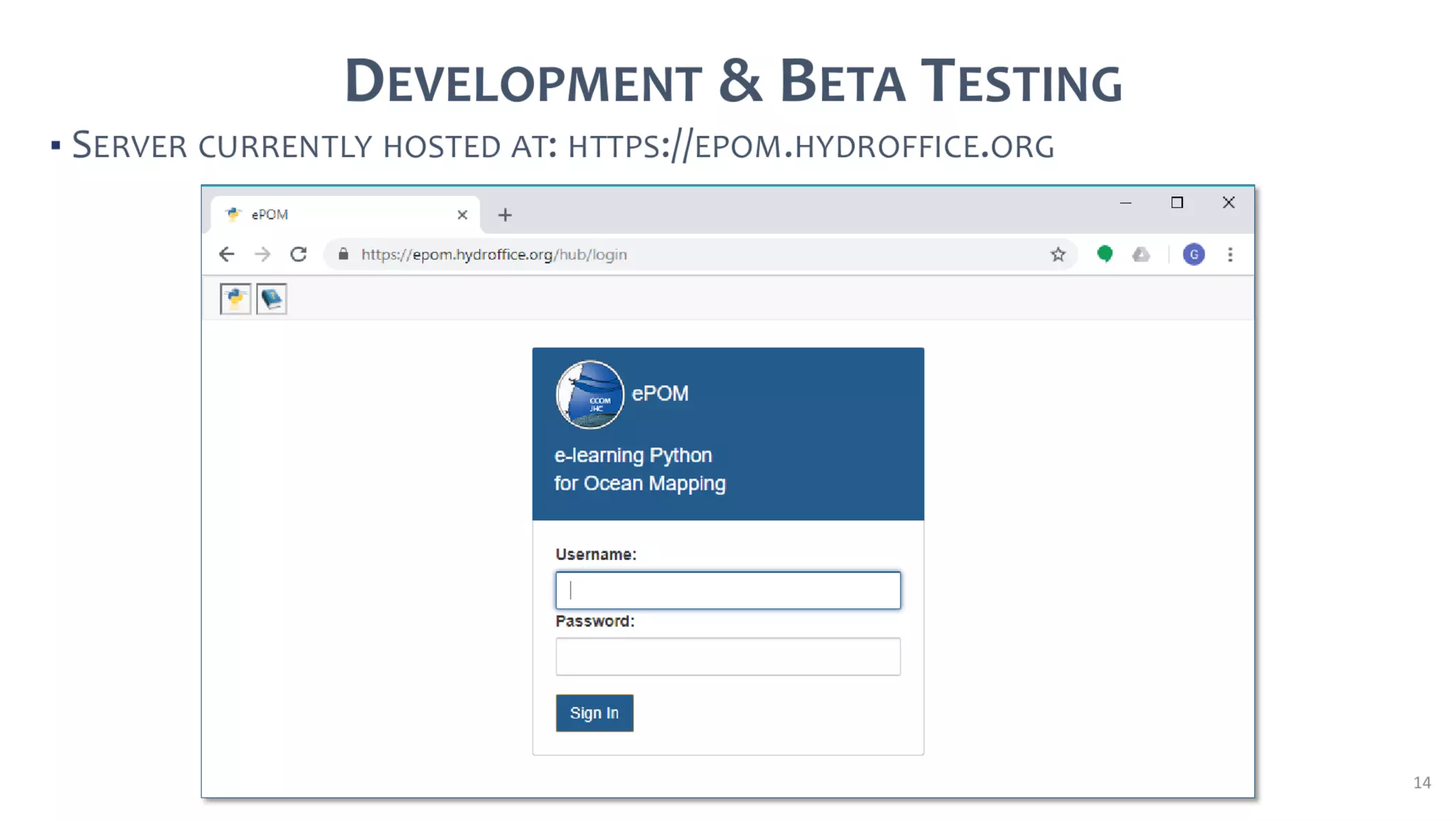Click the CCOM JHC ePOM logo
This screenshot has width=1456, height=821.
(x=589, y=395)
